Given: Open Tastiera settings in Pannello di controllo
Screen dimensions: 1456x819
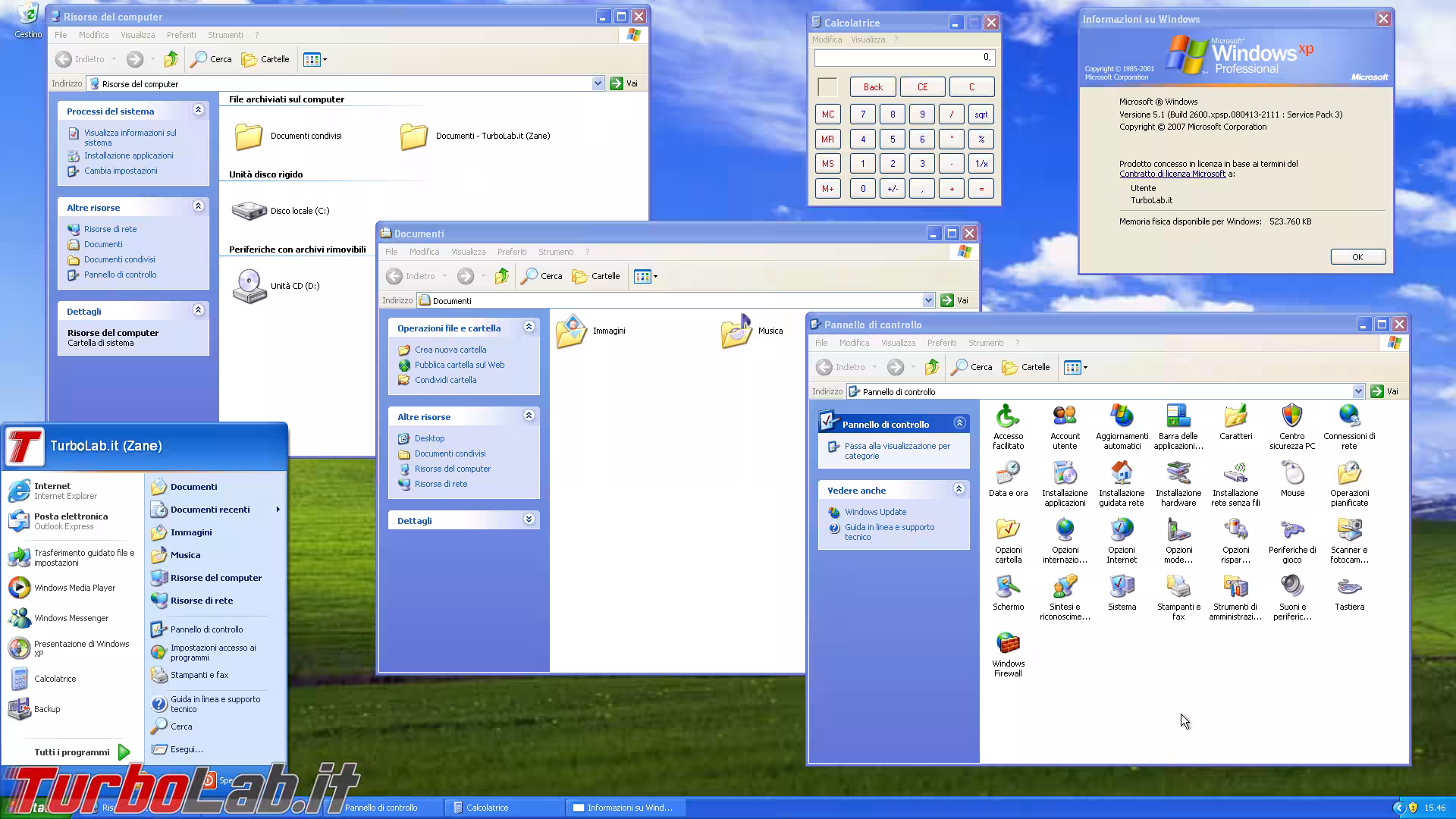Looking at the screenshot, I should click(1349, 590).
